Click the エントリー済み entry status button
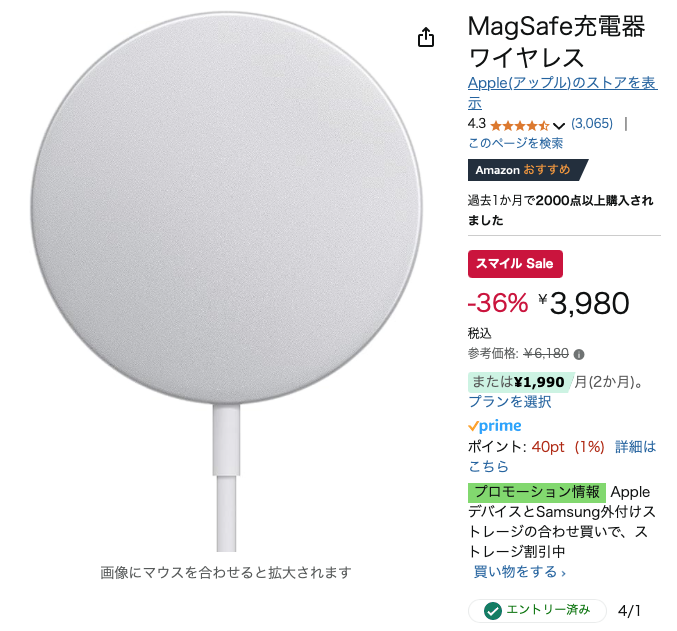Viewport: 677px width, 631px height. pyautogui.click(x=537, y=611)
